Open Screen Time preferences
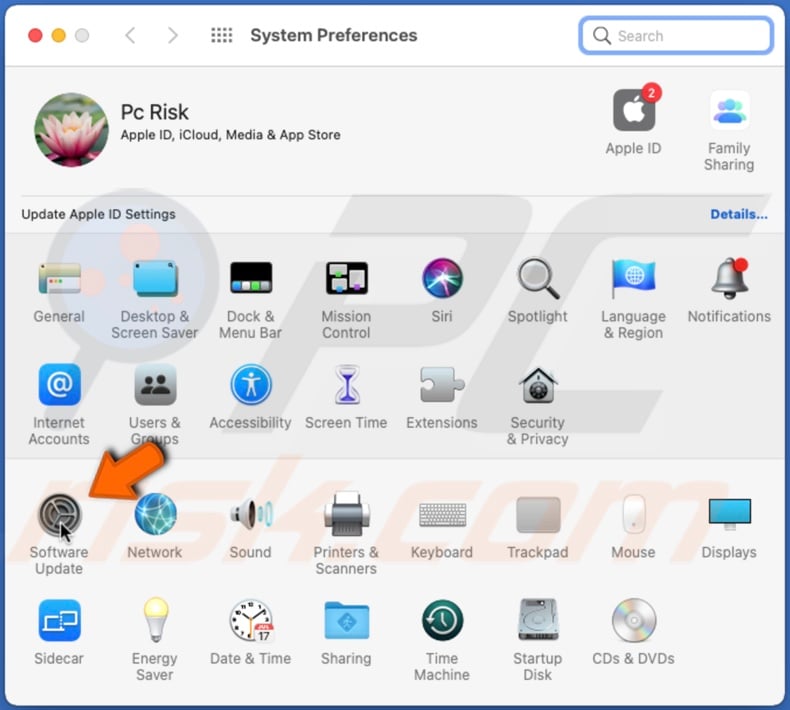Screen dimensions: 790x710 [x=347, y=384]
